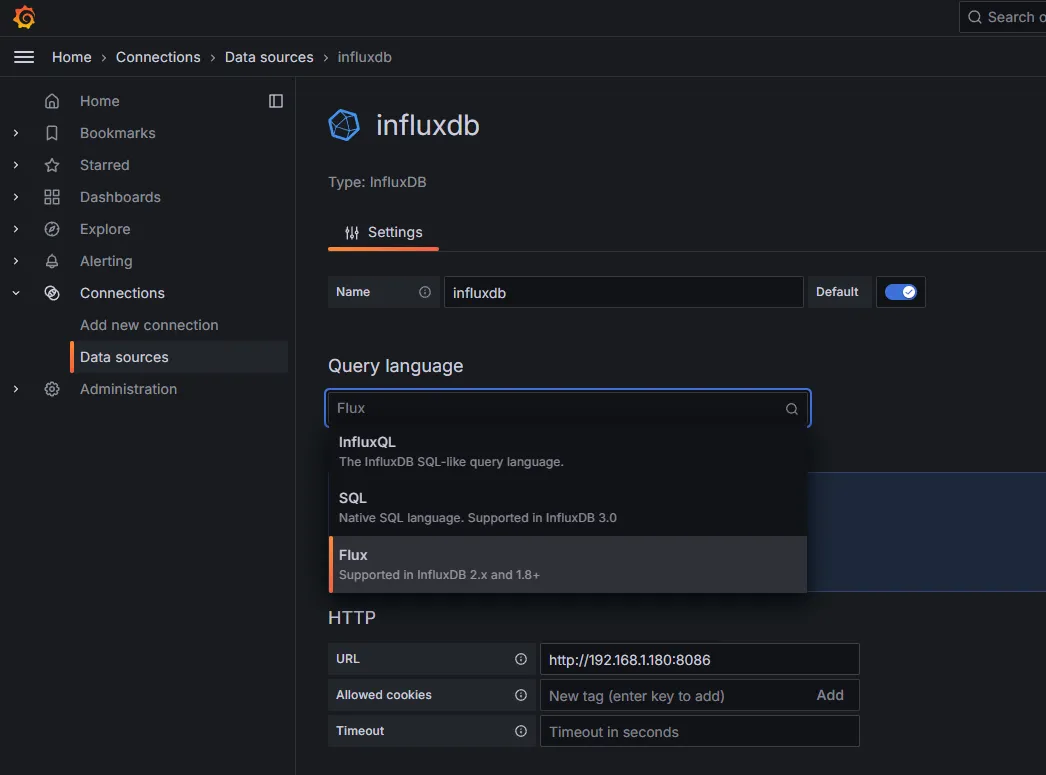This screenshot has height=775, width=1046.
Task: Click the Dashboards grid icon
Action: (x=52, y=197)
